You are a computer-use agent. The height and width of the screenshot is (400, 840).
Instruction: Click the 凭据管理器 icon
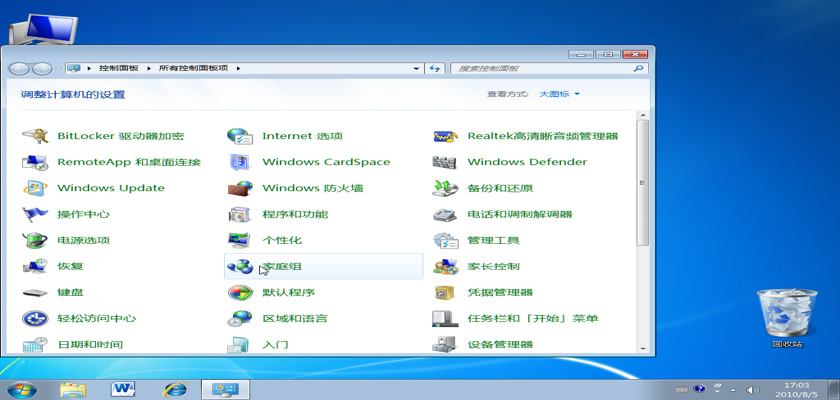tap(445, 292)
